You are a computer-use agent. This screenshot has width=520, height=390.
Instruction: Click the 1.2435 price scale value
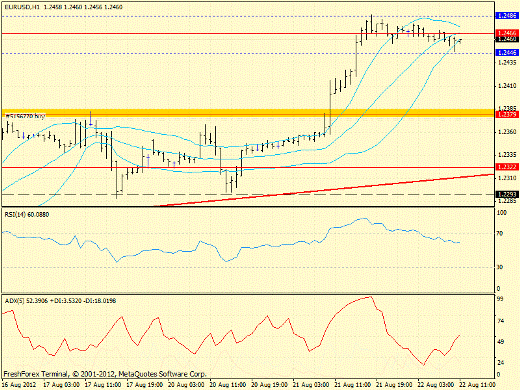click(507, 62)
